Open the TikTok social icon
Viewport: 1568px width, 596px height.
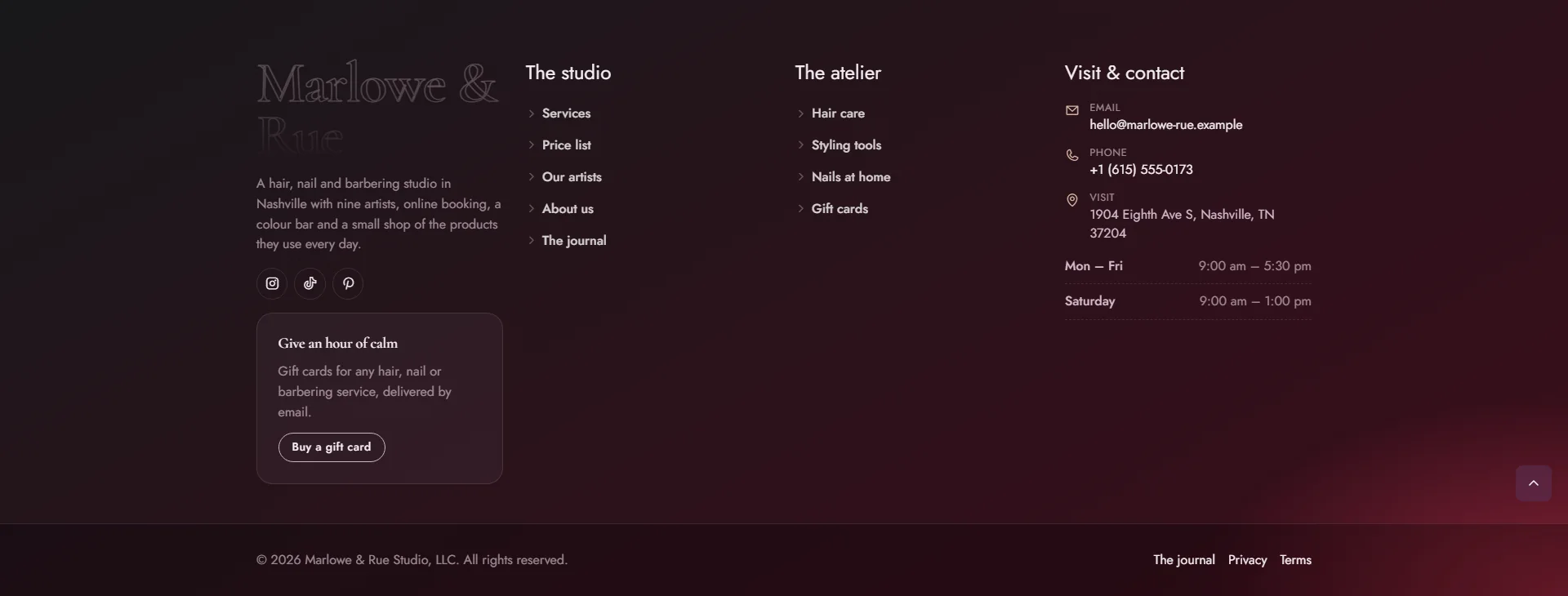[x=310, y=283]
